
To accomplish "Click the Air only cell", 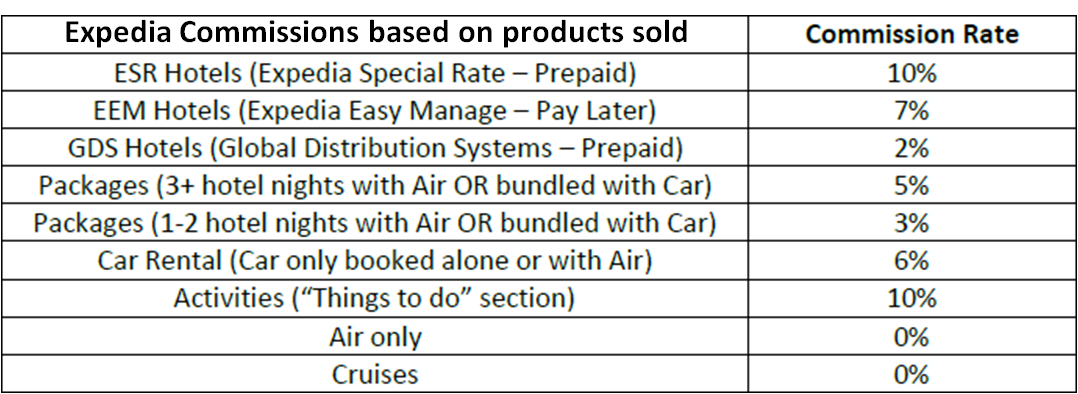I will pos(375,337).
